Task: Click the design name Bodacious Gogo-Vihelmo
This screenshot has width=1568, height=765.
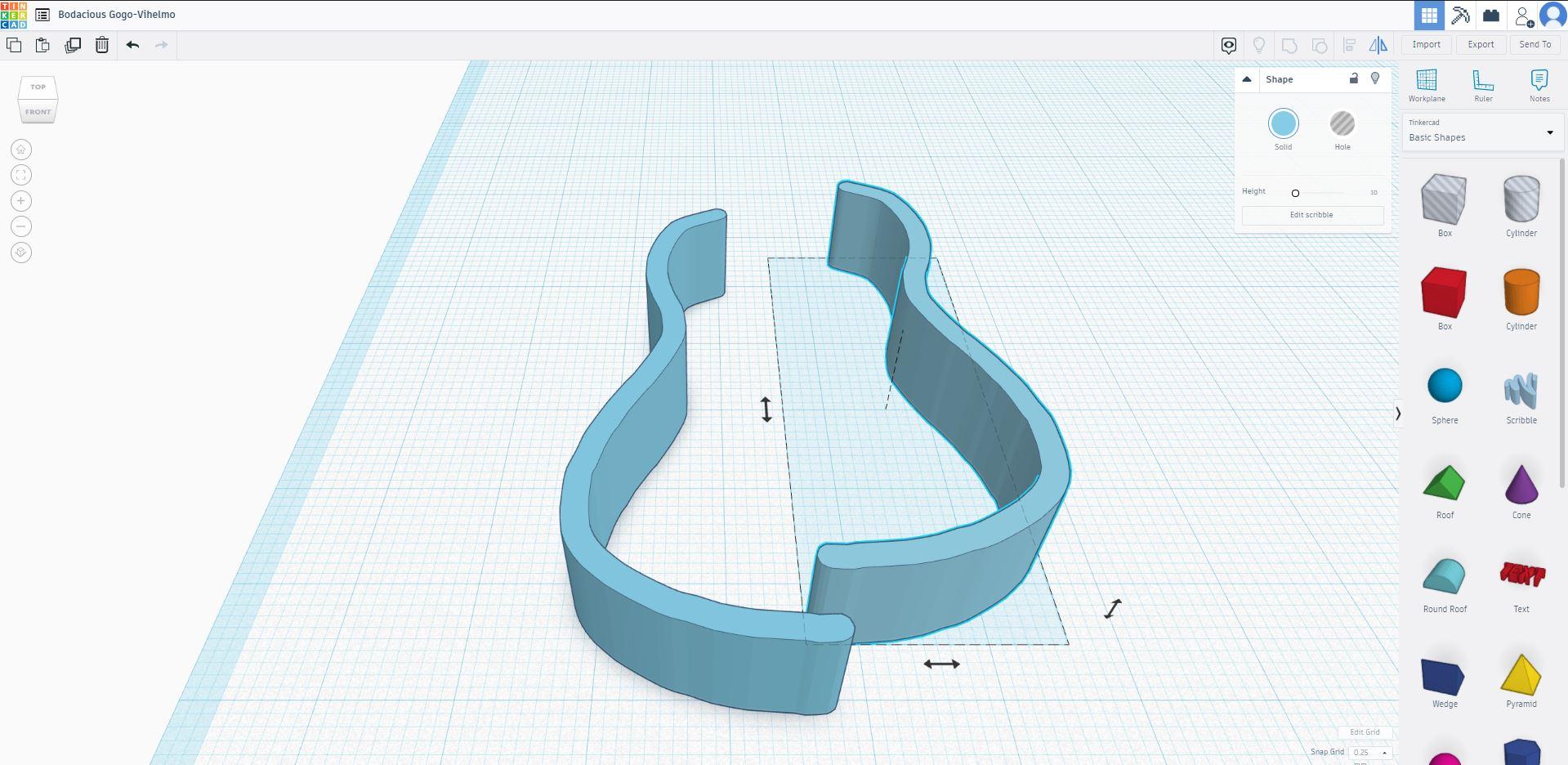Action: click(117, 15)
